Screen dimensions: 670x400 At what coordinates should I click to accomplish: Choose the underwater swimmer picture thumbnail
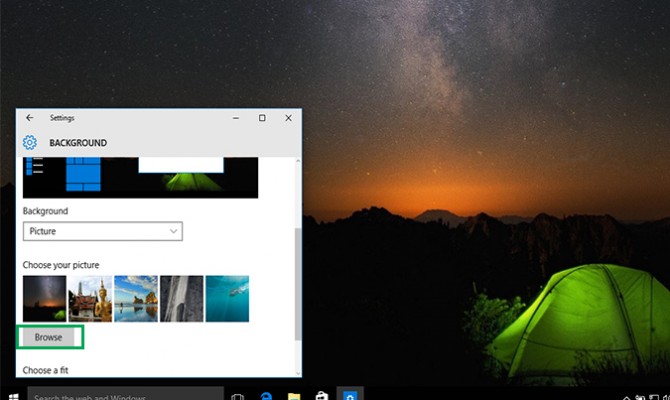click(x=227, y=298)
